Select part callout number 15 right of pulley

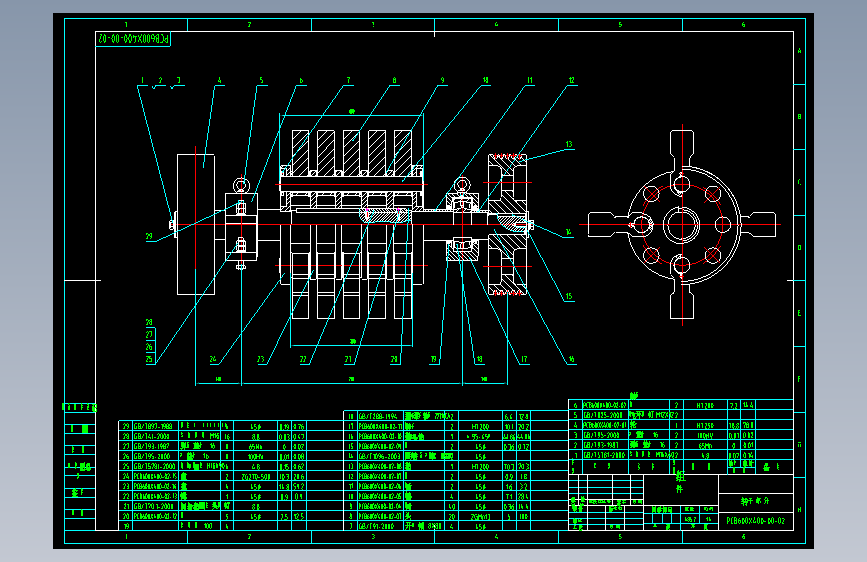569,296
